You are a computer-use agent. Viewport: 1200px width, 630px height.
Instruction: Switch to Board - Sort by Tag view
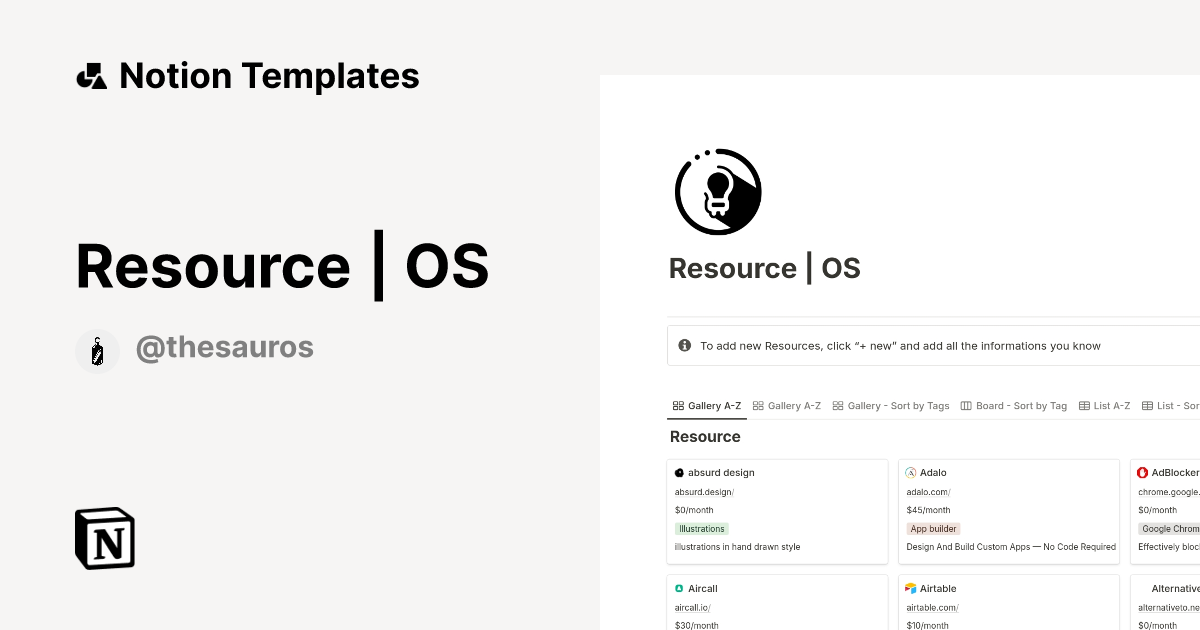(1014, 405)
